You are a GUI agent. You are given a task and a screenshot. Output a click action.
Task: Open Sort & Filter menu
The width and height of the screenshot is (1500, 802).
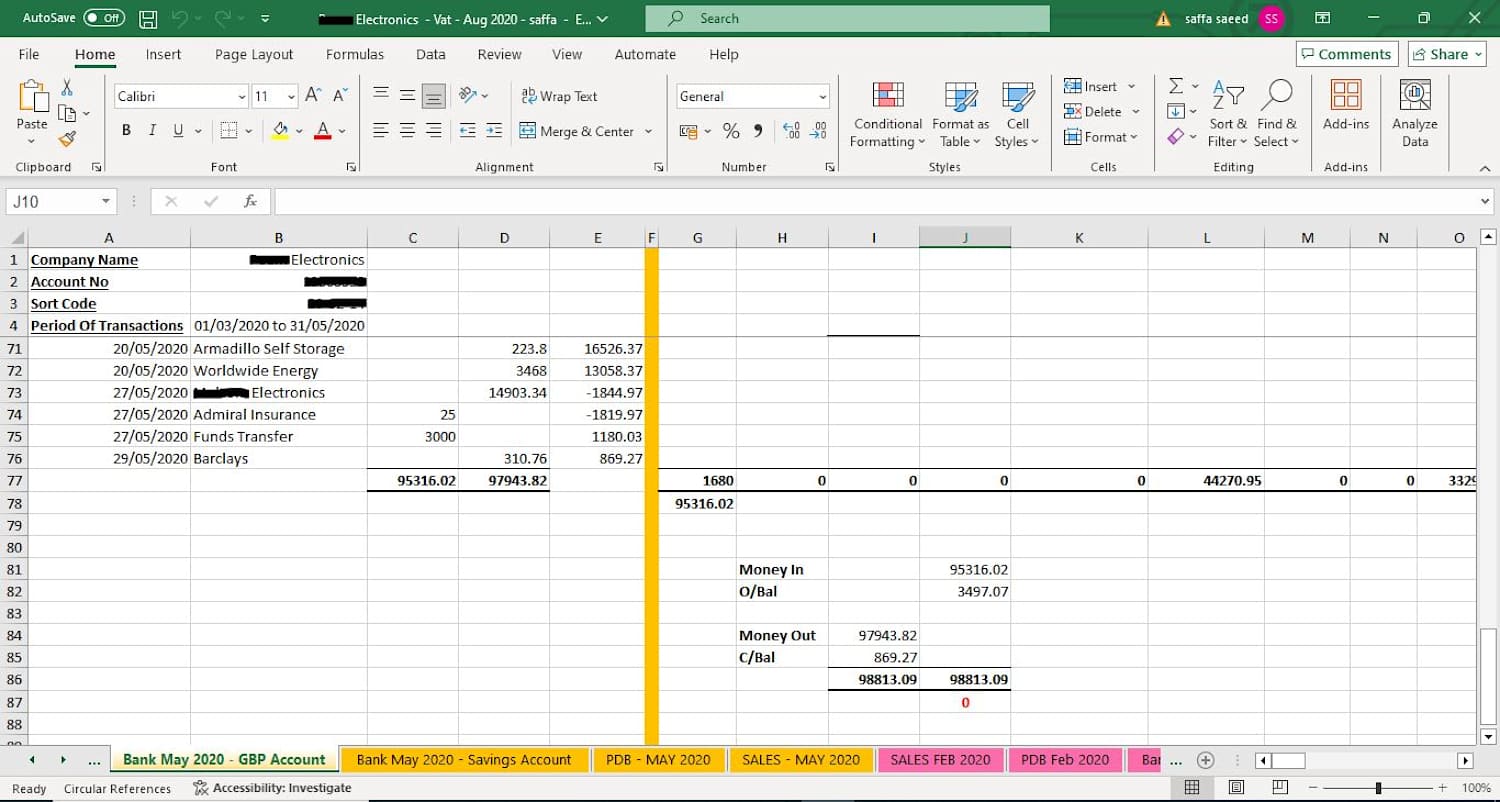[1228, 114]
